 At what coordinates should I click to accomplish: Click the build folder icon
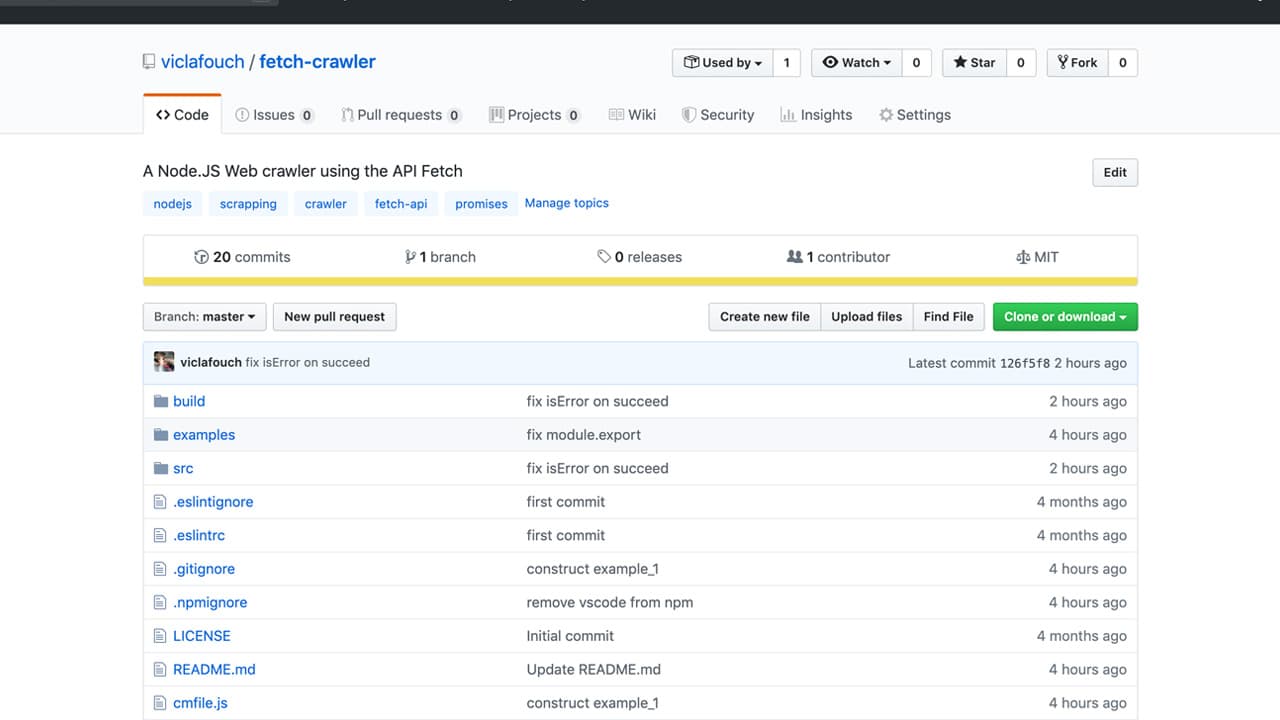160,401
